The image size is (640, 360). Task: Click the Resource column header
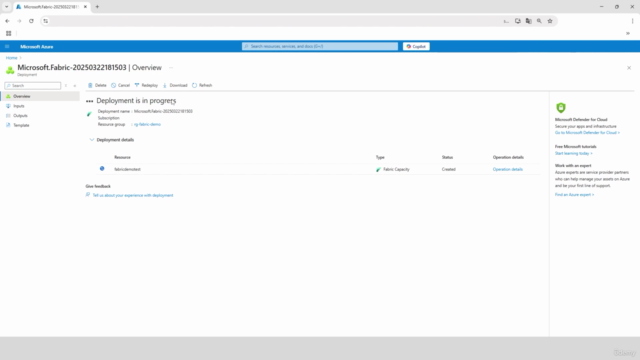[122, 158]
